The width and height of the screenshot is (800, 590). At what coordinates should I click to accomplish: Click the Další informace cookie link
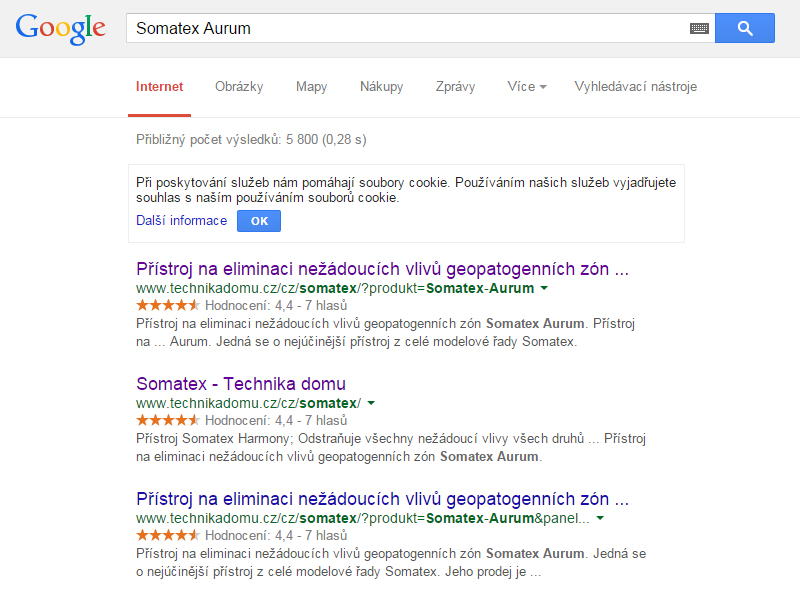point(181,220)
